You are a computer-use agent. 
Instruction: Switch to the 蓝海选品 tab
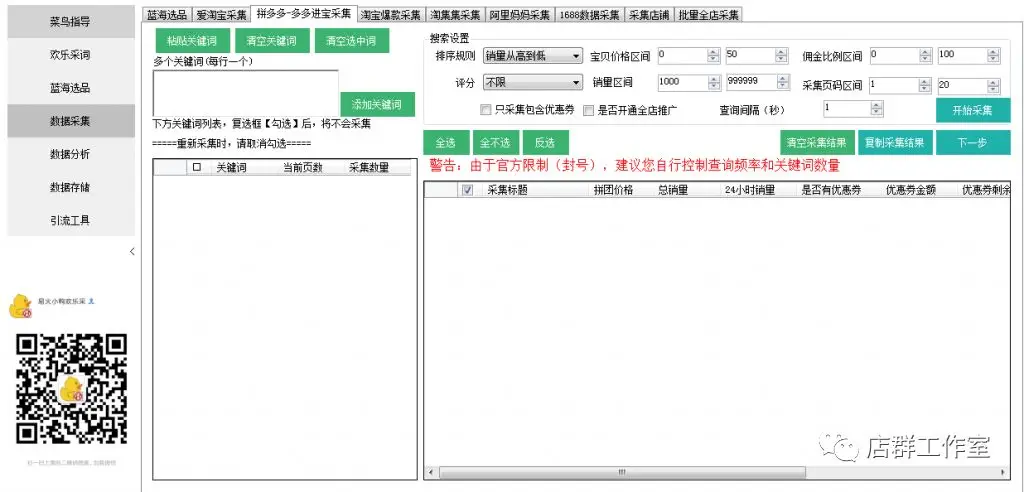[167, 15]
